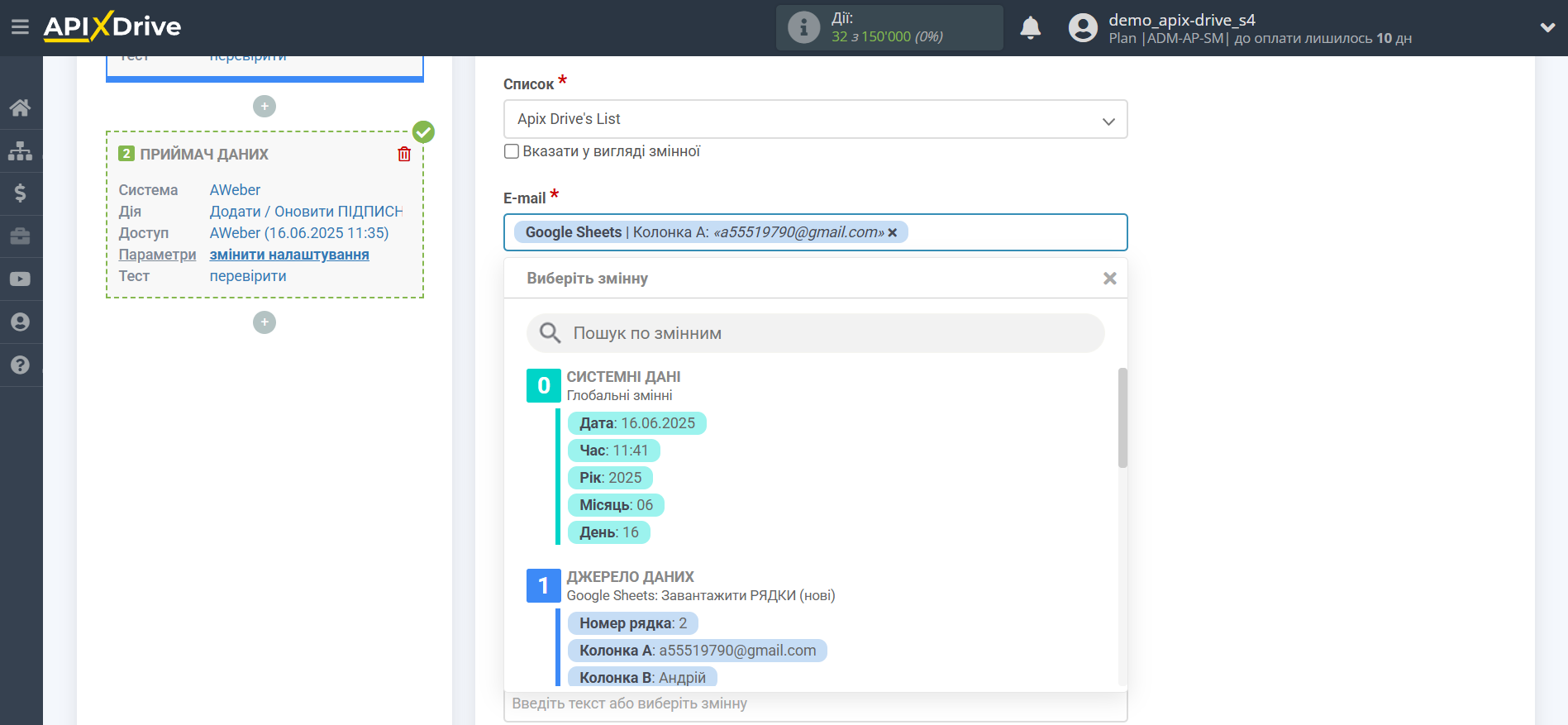Open the 'змінити налаштування' link
This screenshot has width=1568, height=725.
coord(289,255)
